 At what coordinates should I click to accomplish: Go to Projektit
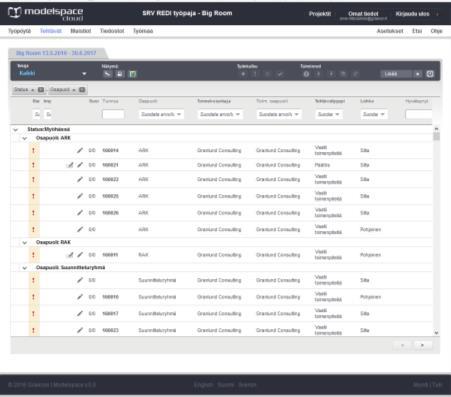tap(320, 14)
